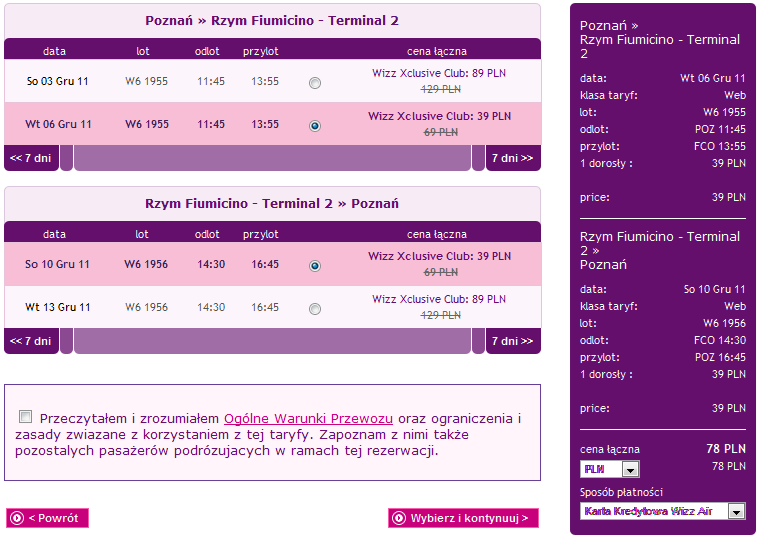The image size is (760, 544).
Task: Go forward 7 days for Rzym to Poznań flights
Action: coord(513,341)
